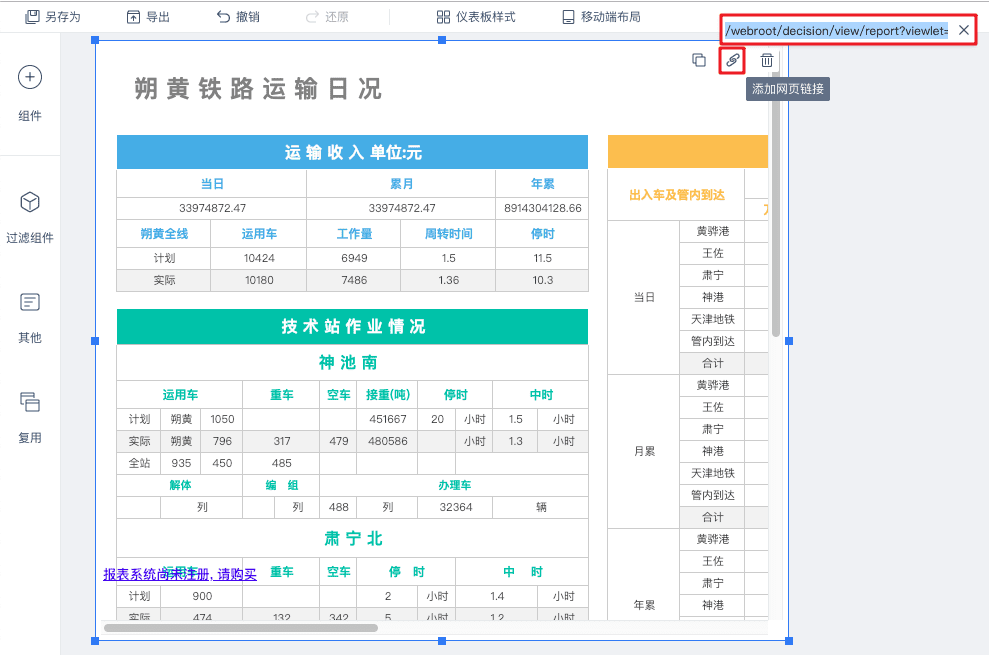Clear the URL field with X

click(x=963, y=30)
